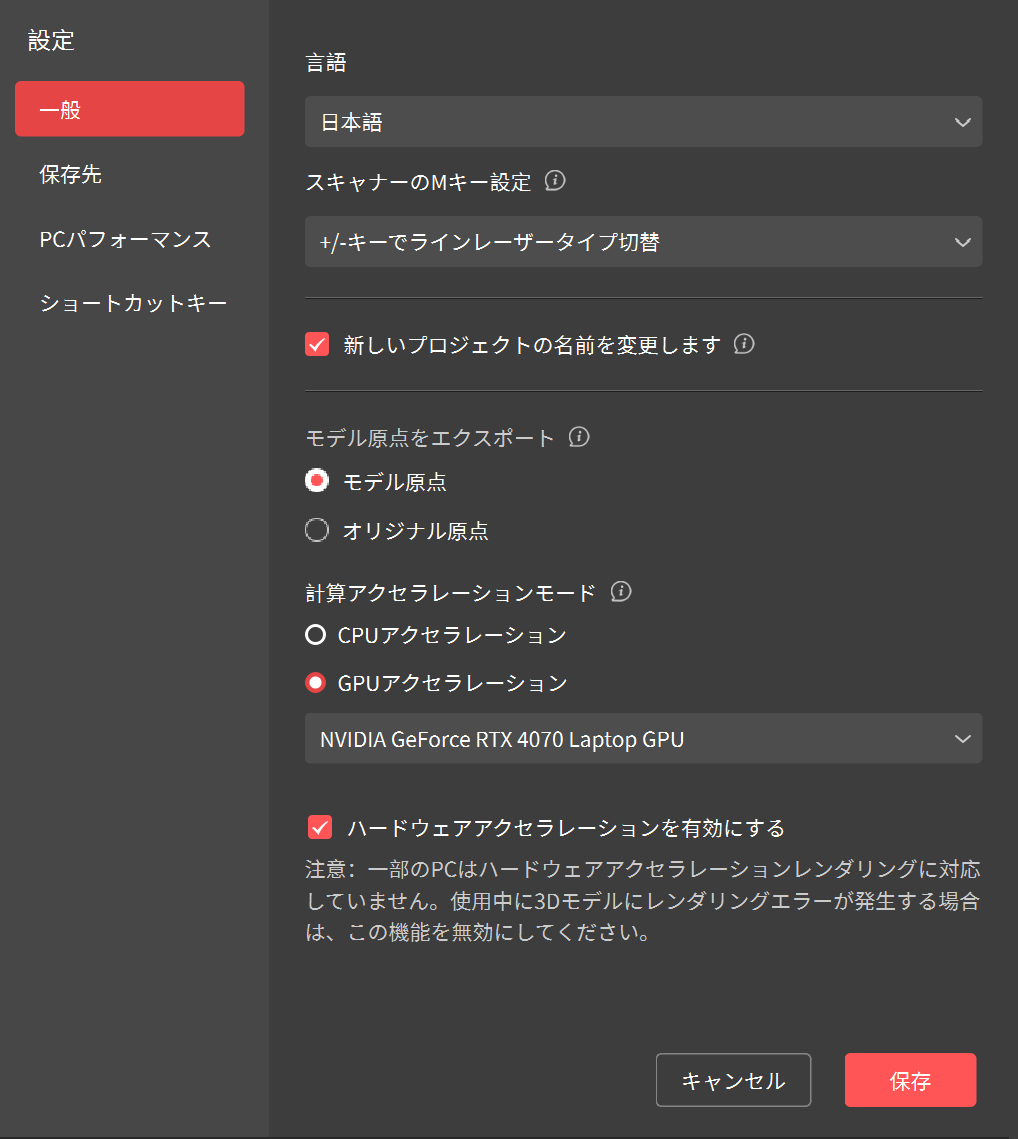Choose the GPUアクセラレーション radio button
This screenshot has height=1139, width=1018.
(x=316, y=683)
